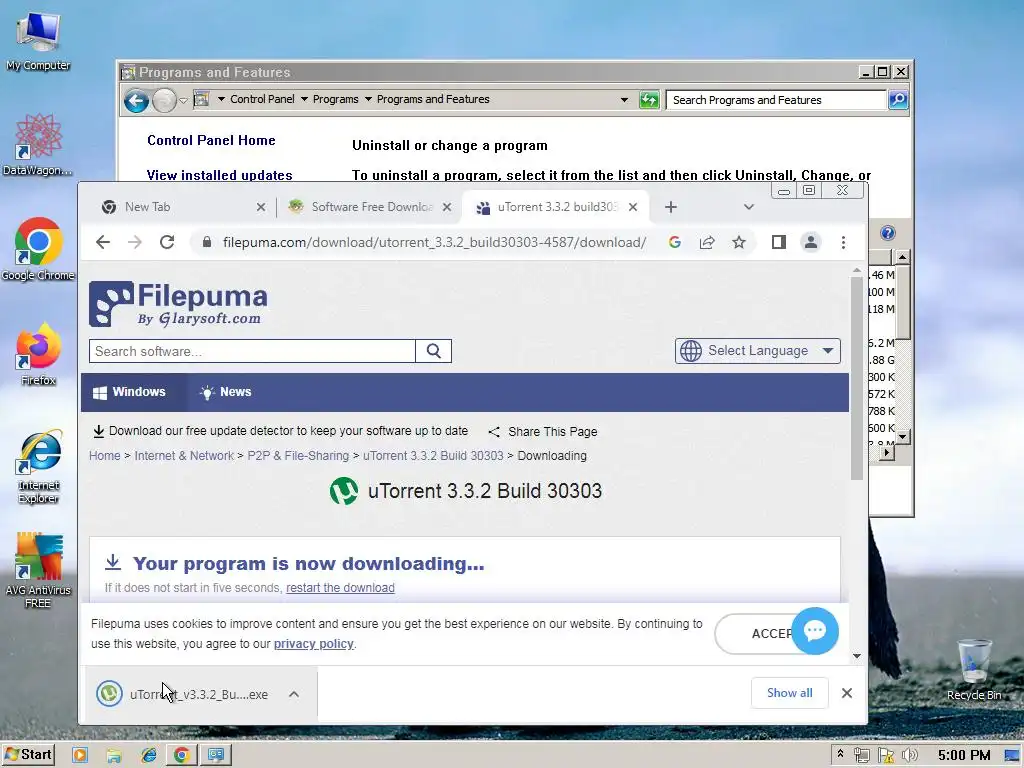Open Internet Explorer from taskbar

pos(148,755)
